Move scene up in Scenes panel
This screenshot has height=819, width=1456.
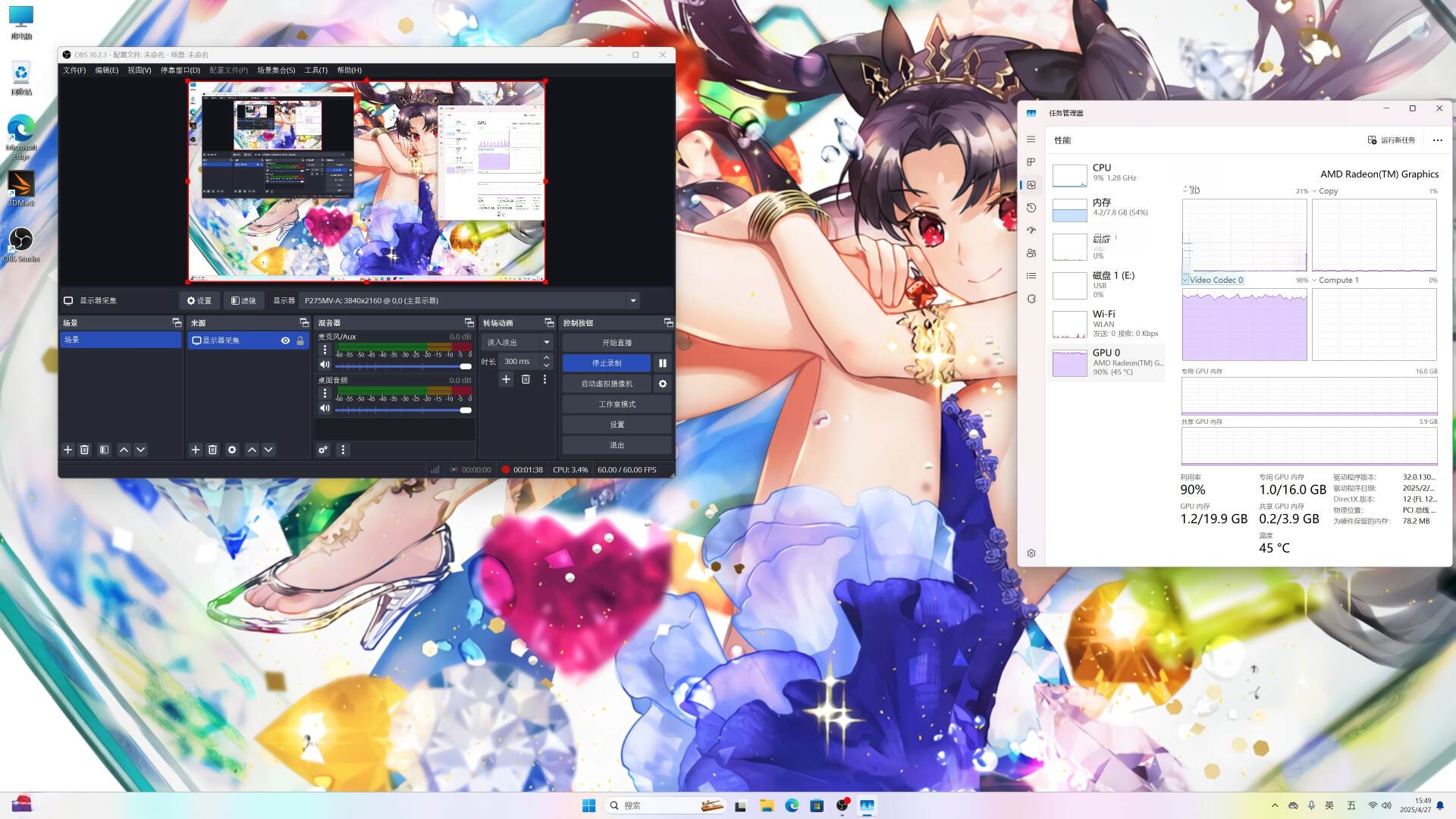(124, 450)
